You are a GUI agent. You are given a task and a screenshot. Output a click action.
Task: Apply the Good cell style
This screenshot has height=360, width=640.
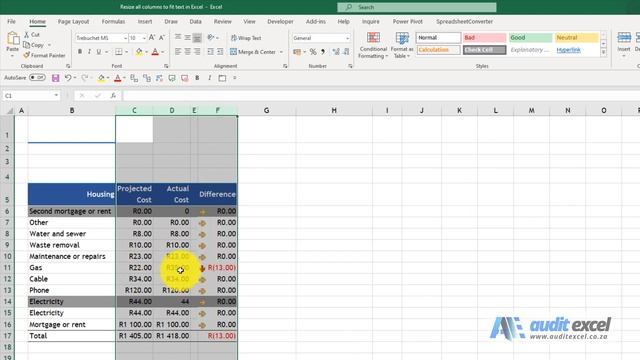[530, 38]
